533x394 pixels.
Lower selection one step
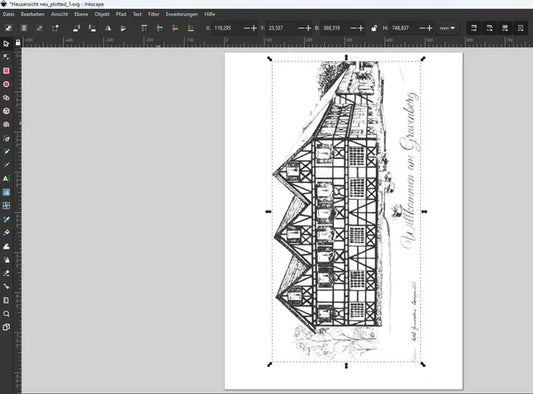click(x=175, y=28)
